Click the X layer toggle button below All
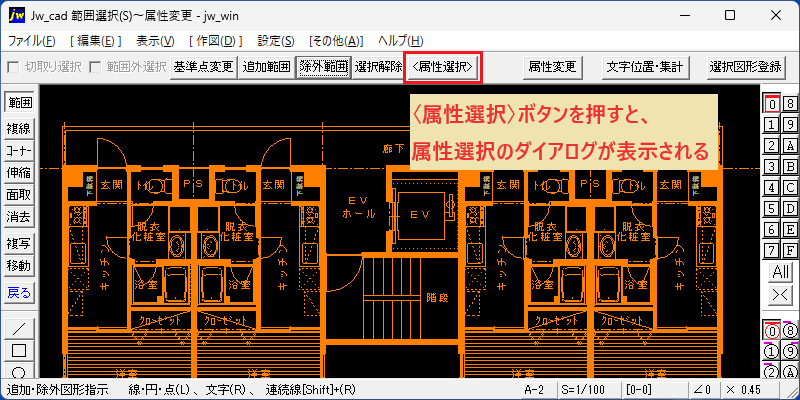Viewport: 800px width, 400px height. (781, 294)
